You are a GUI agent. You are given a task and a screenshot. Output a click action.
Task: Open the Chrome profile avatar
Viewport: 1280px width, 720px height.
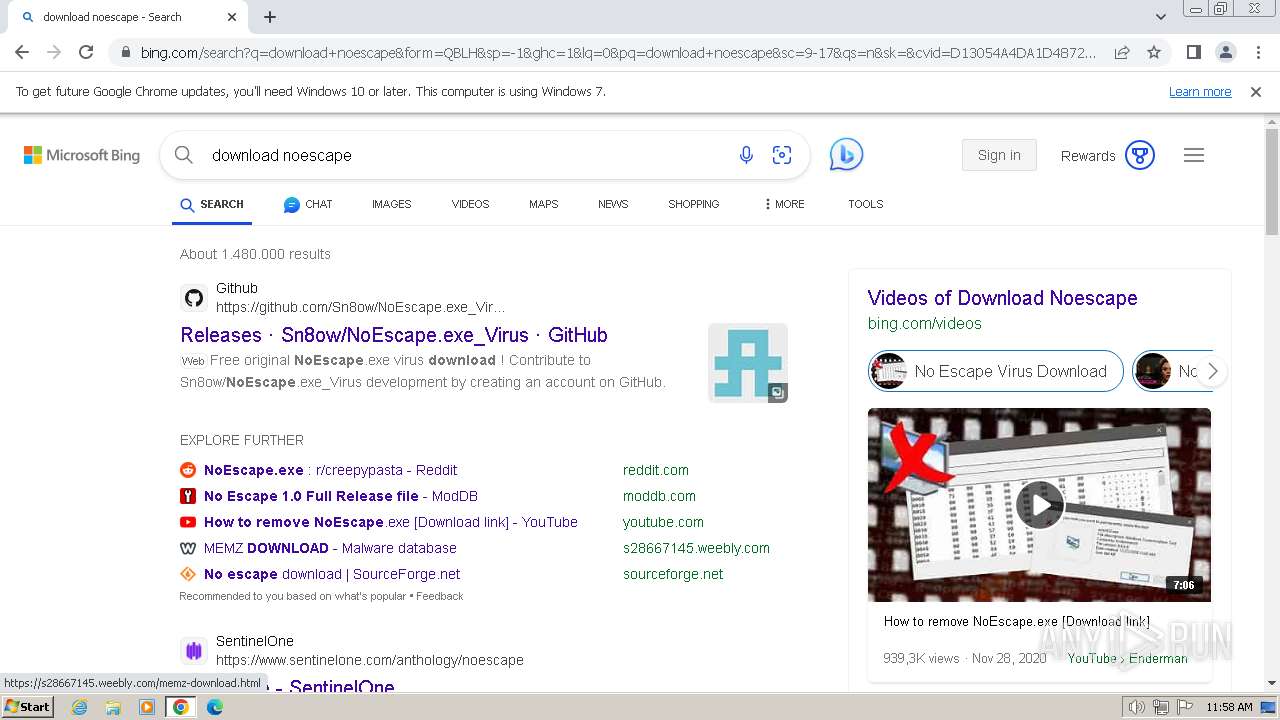point(1225,52)
